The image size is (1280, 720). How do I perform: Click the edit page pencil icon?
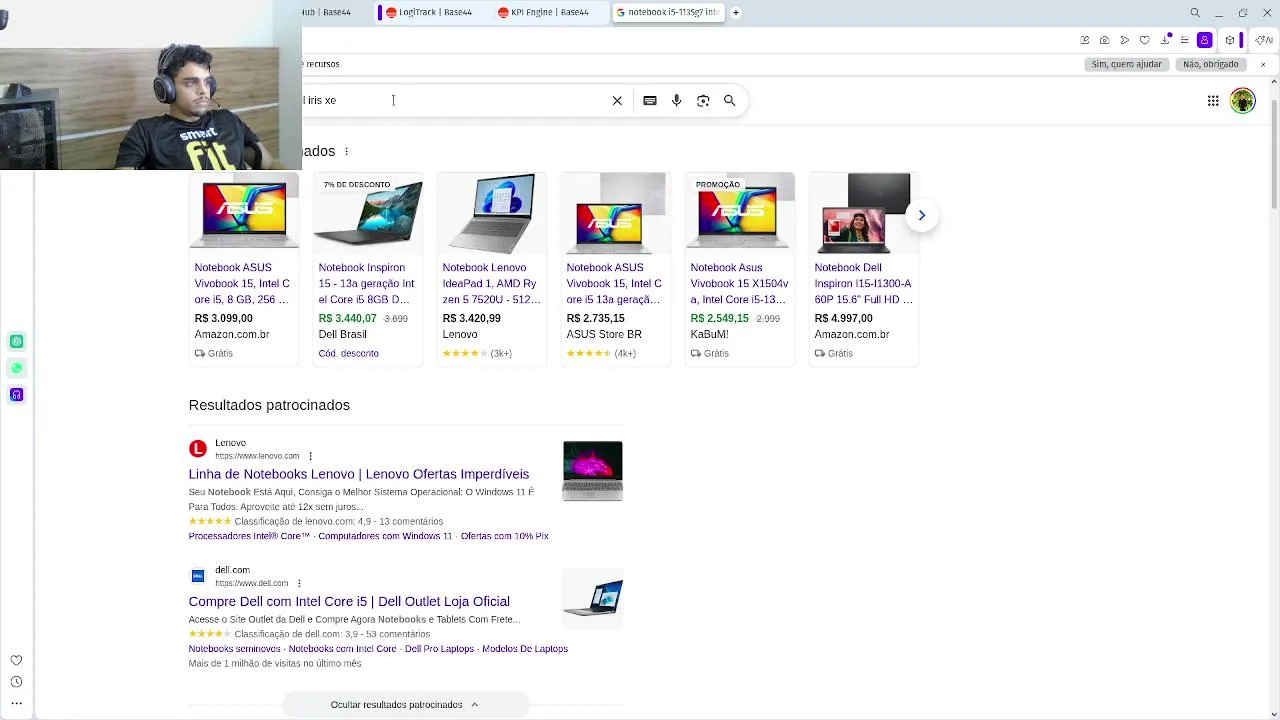1085,40
